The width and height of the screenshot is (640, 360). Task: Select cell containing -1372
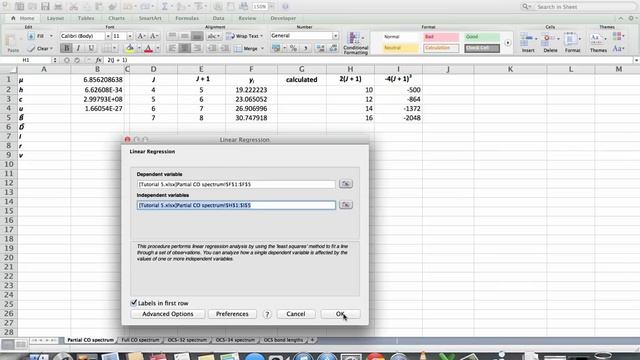pos(398,109)
